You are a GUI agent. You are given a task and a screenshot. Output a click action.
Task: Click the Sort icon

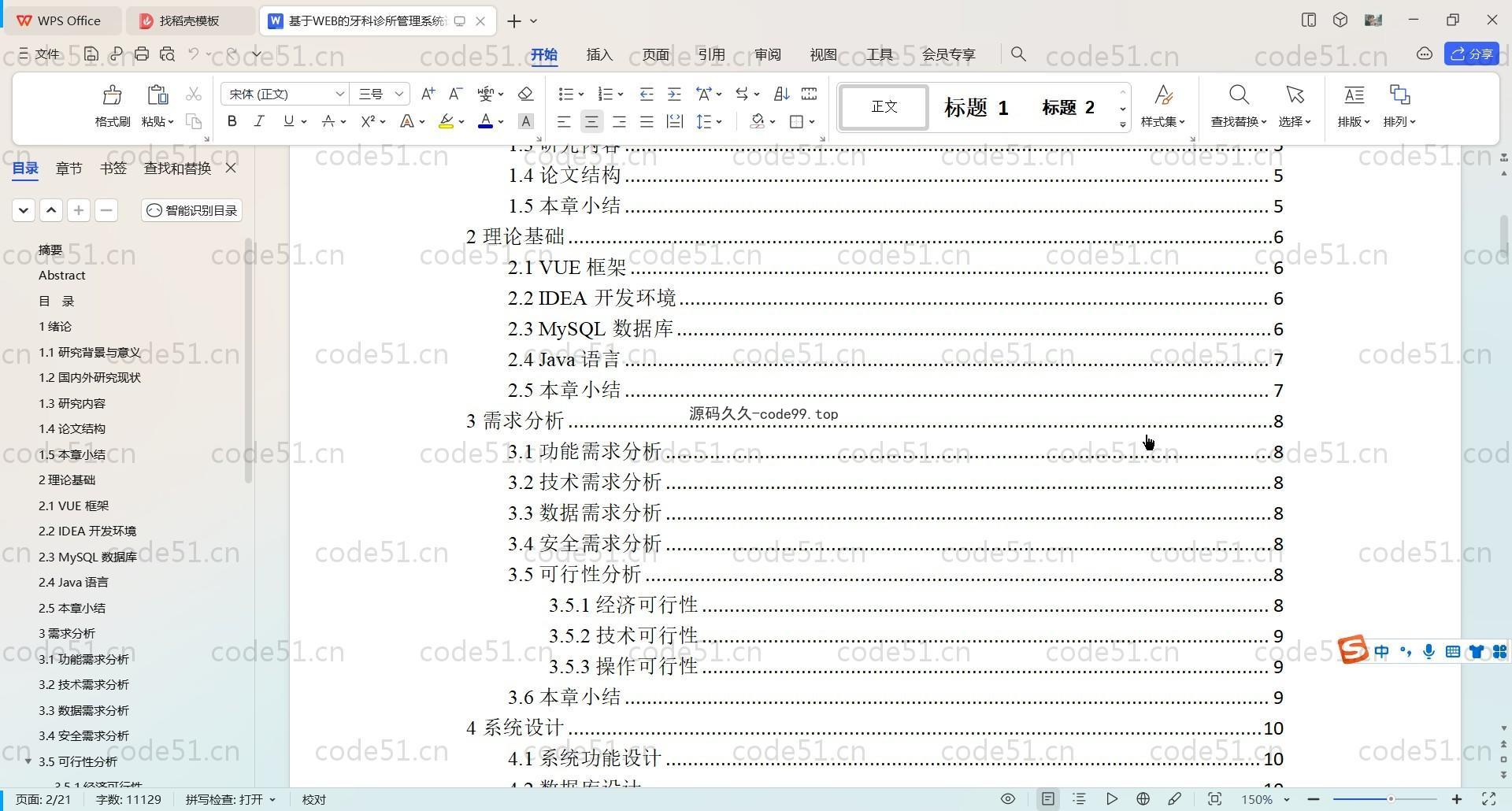tap(781, 94)
